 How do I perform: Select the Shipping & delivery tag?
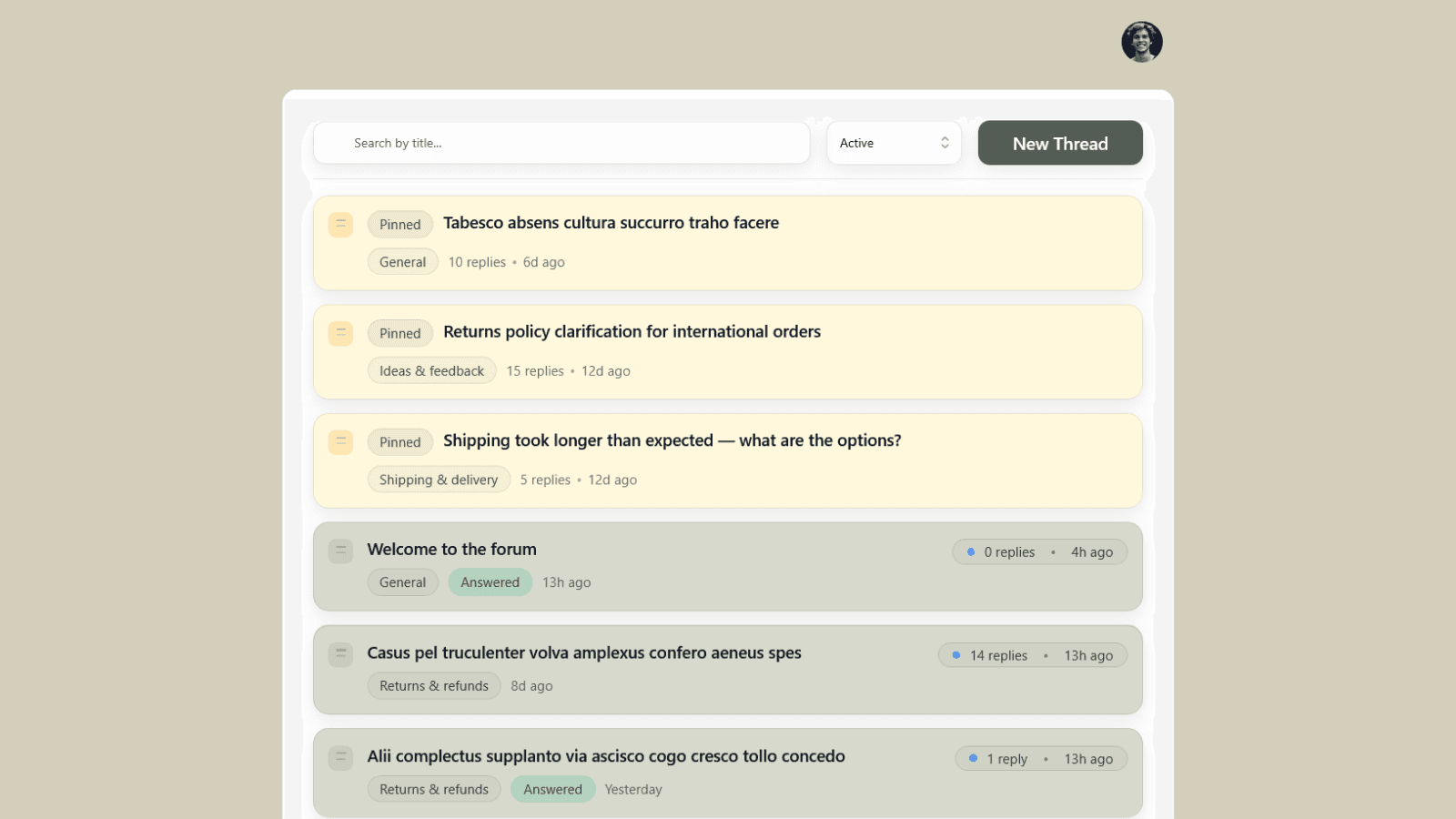pyautogui.click(x=439, y=480)
